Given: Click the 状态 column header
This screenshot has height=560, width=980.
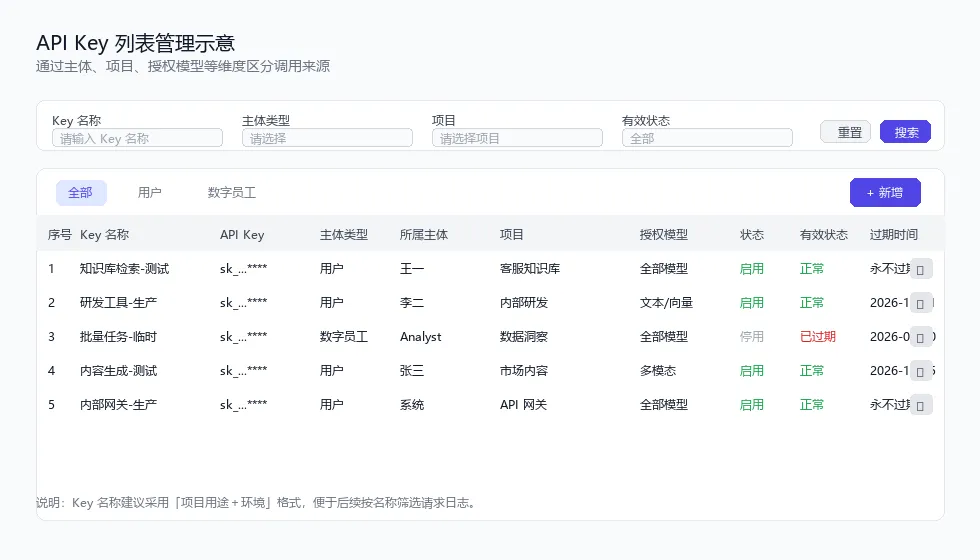Looking at the screenshot, I should 752,235.
